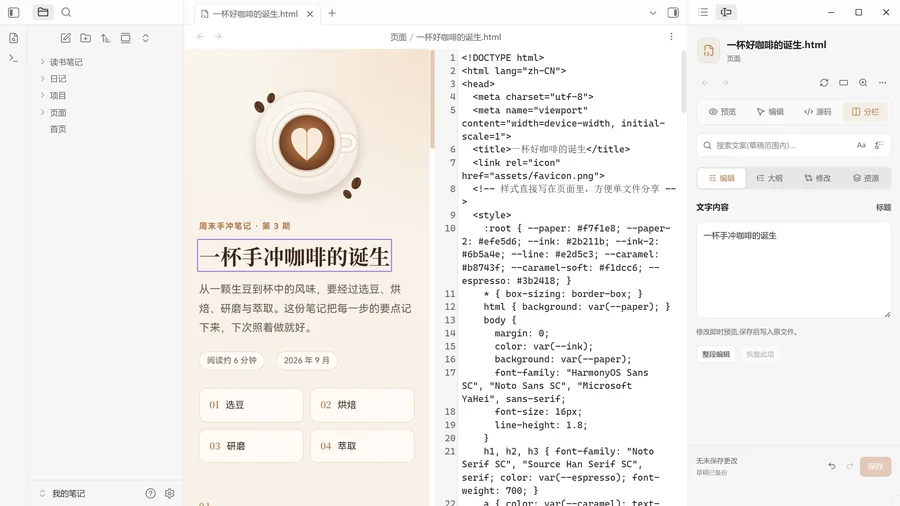Click the outline list icon in right panel
This screenshot has height=506, width=900.
(703, 12)
